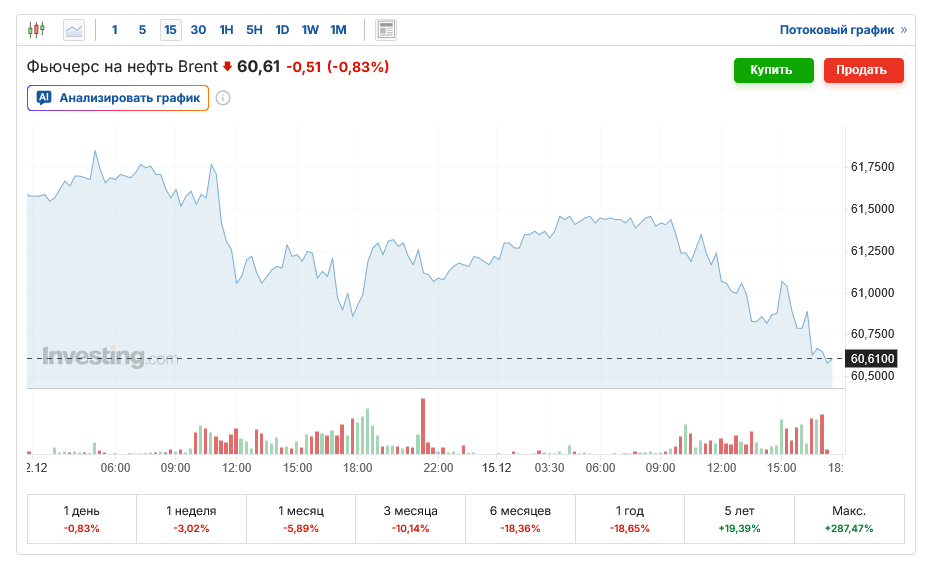
Task: Switch to candlestick chart type
Action: [x=37, y=30]
